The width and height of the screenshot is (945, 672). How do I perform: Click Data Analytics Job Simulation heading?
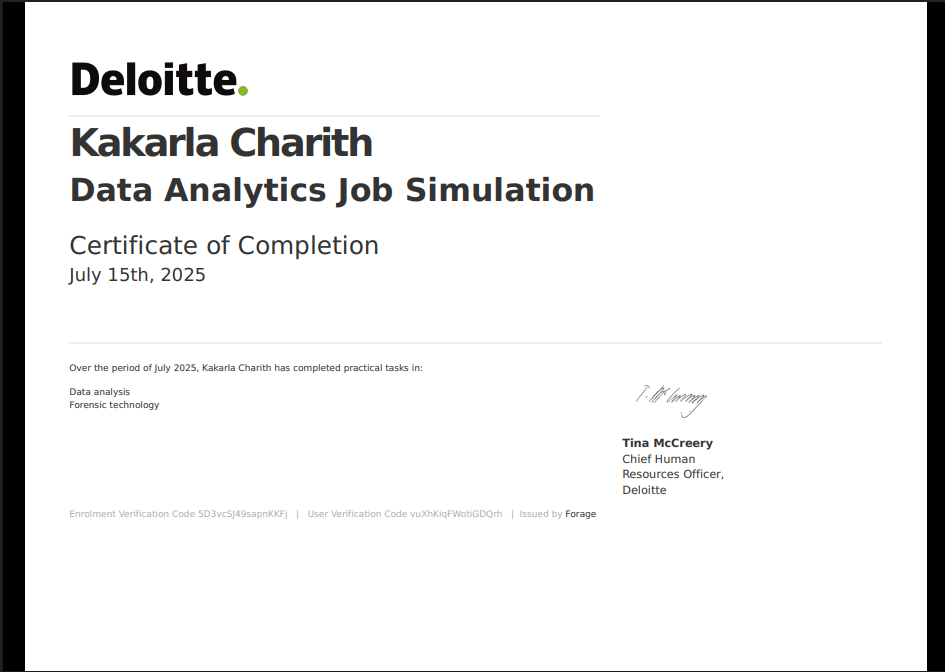tap(331, 190)
